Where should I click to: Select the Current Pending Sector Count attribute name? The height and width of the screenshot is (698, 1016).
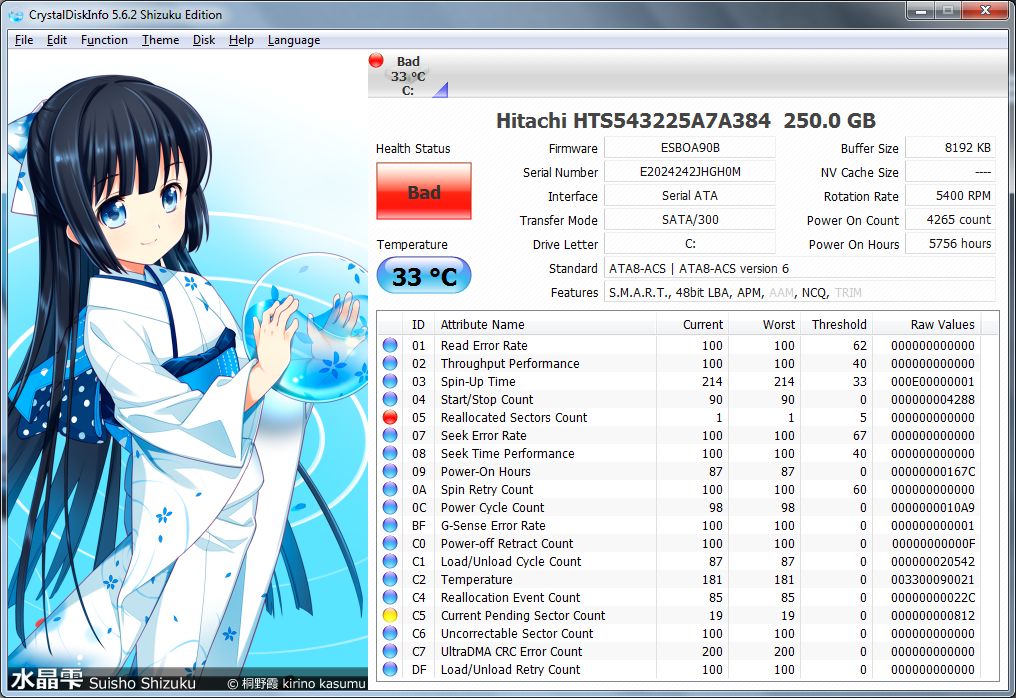click(x=523, y=615)
